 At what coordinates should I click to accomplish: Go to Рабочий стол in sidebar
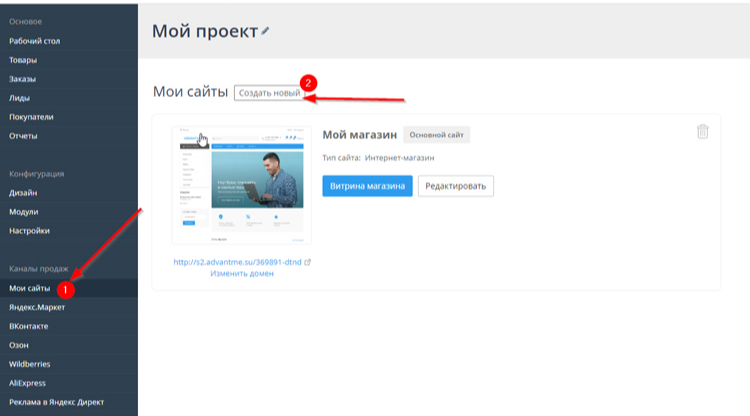point(35,40)
